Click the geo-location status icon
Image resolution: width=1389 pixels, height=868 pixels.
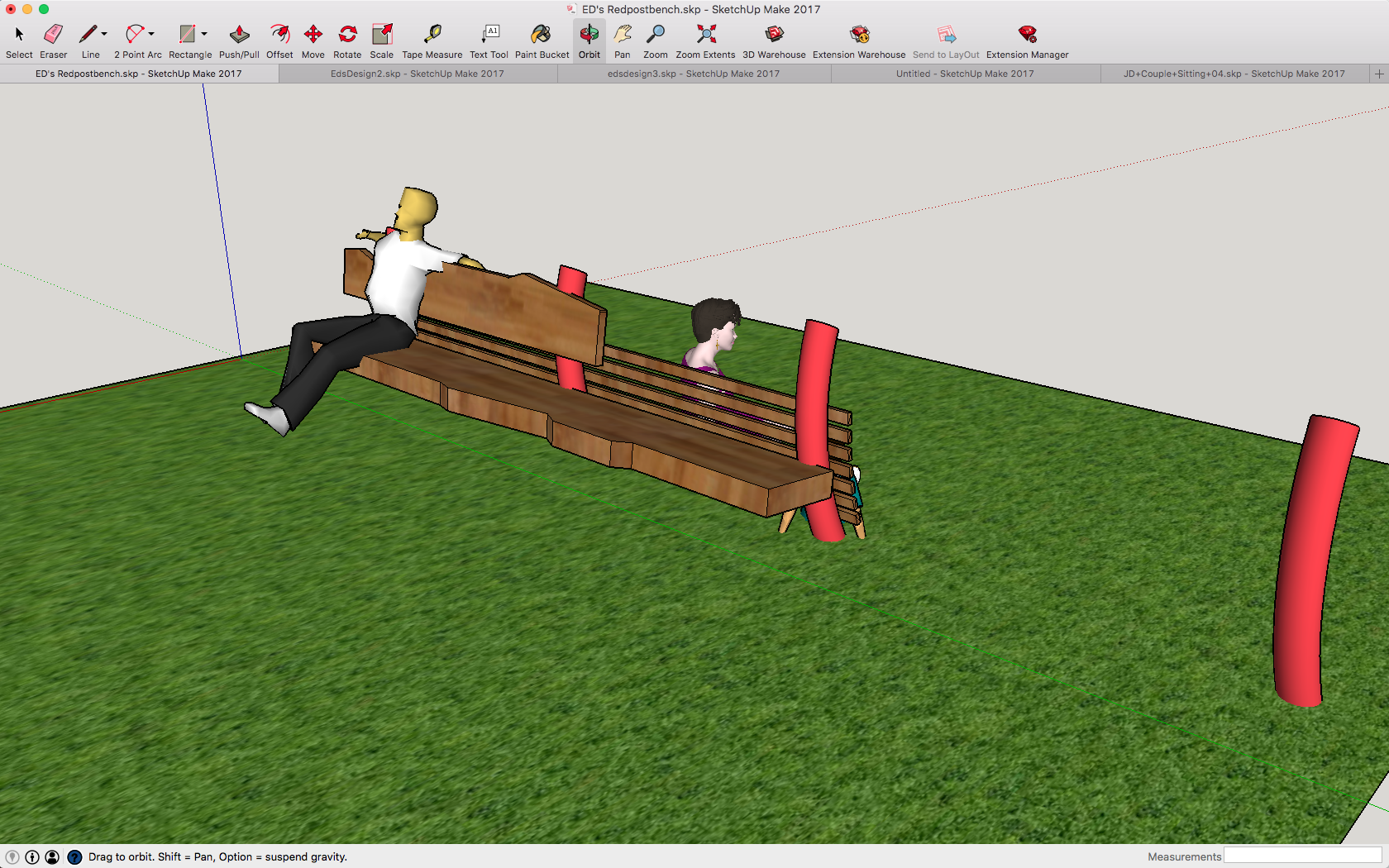(x=12, y=857)
